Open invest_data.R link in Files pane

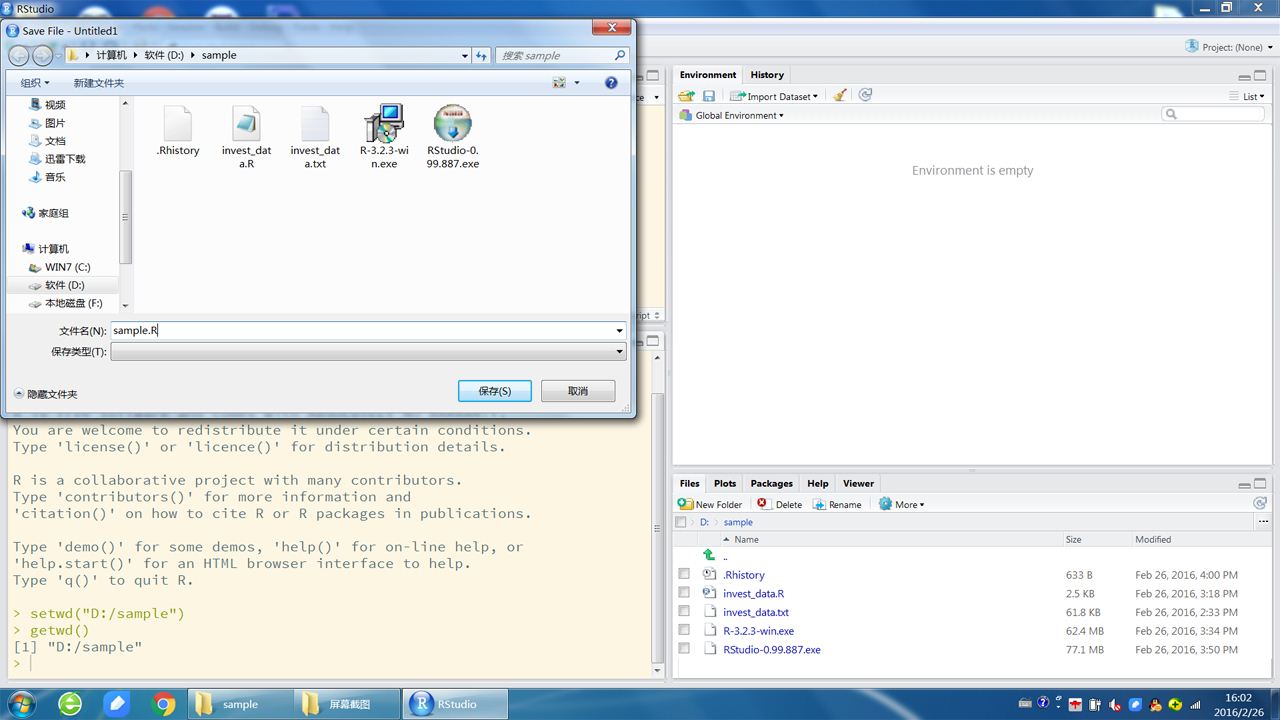pos(753,593)
